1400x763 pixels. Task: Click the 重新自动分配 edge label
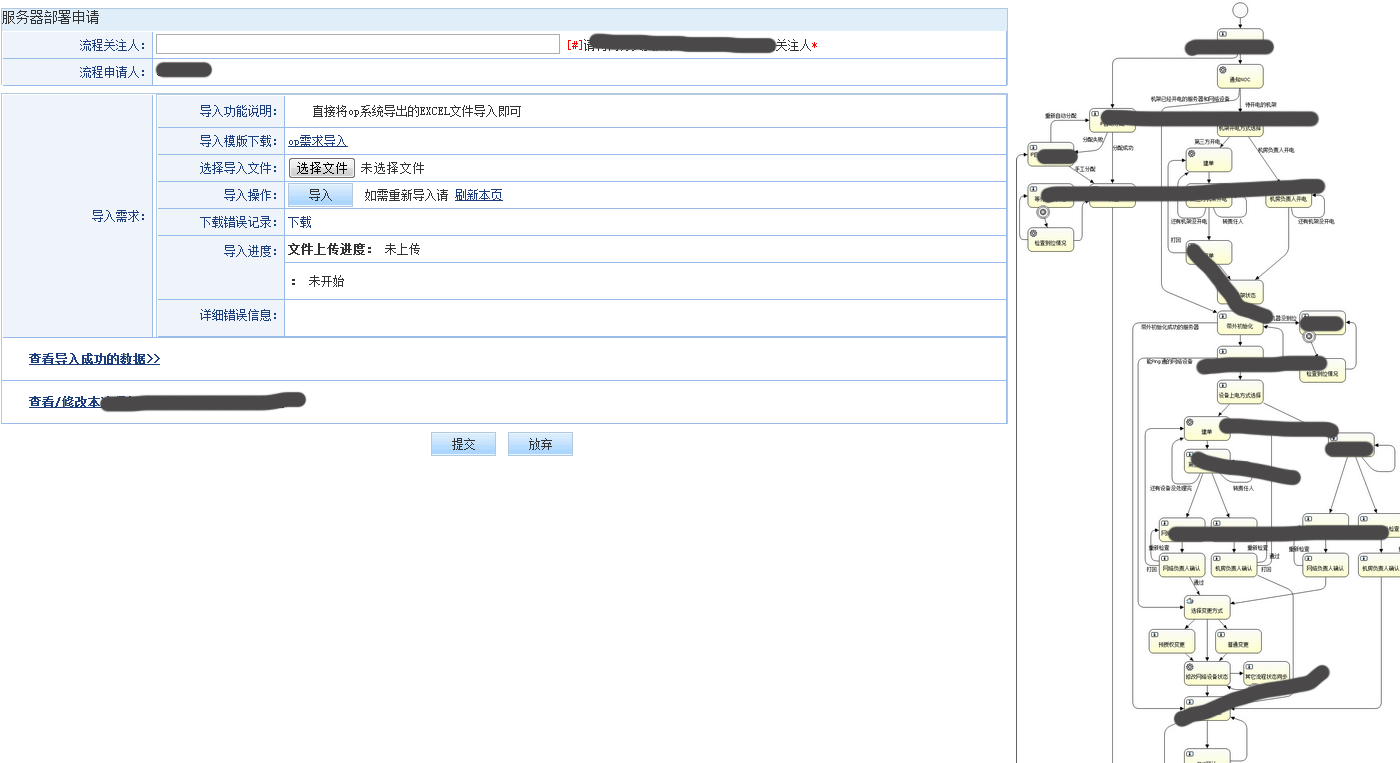pyautogui.click(x=1061, y=116)
